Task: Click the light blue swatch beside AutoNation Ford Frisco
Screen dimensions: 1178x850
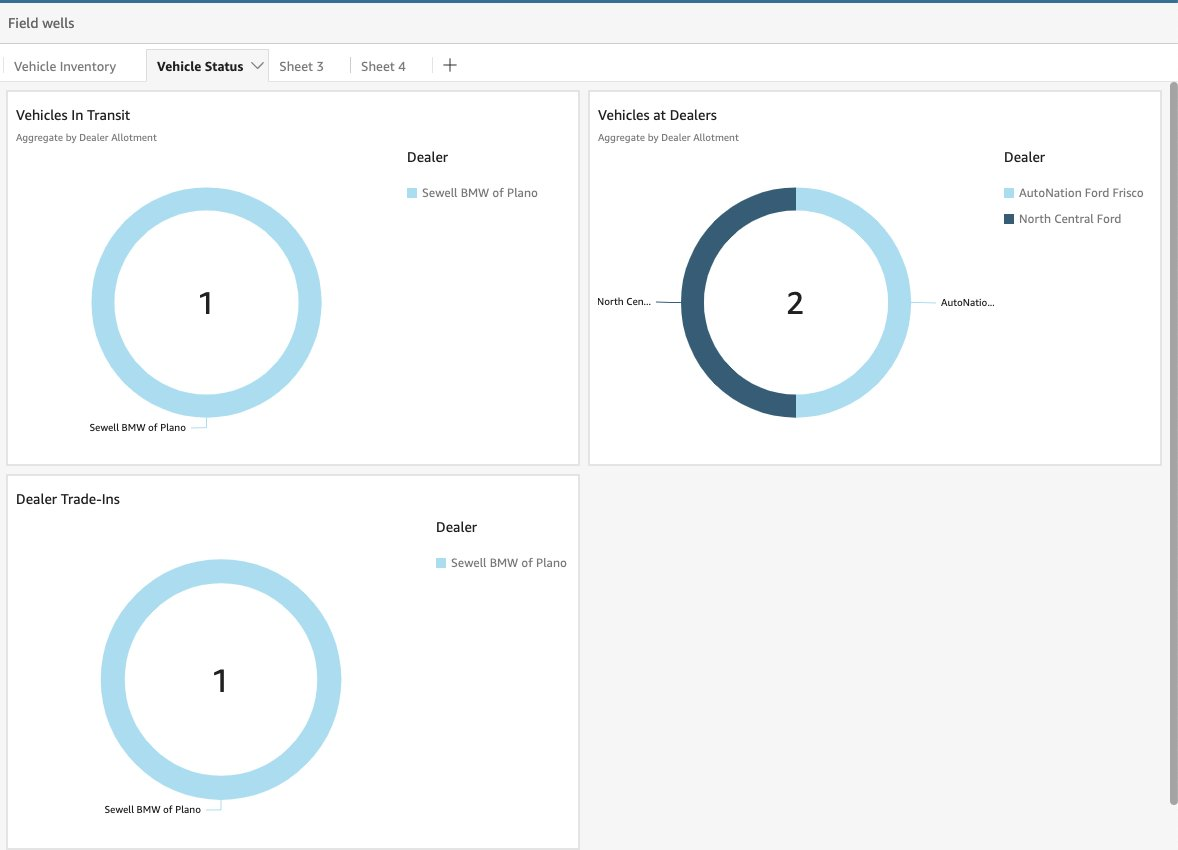Action: coord(1007,192)
